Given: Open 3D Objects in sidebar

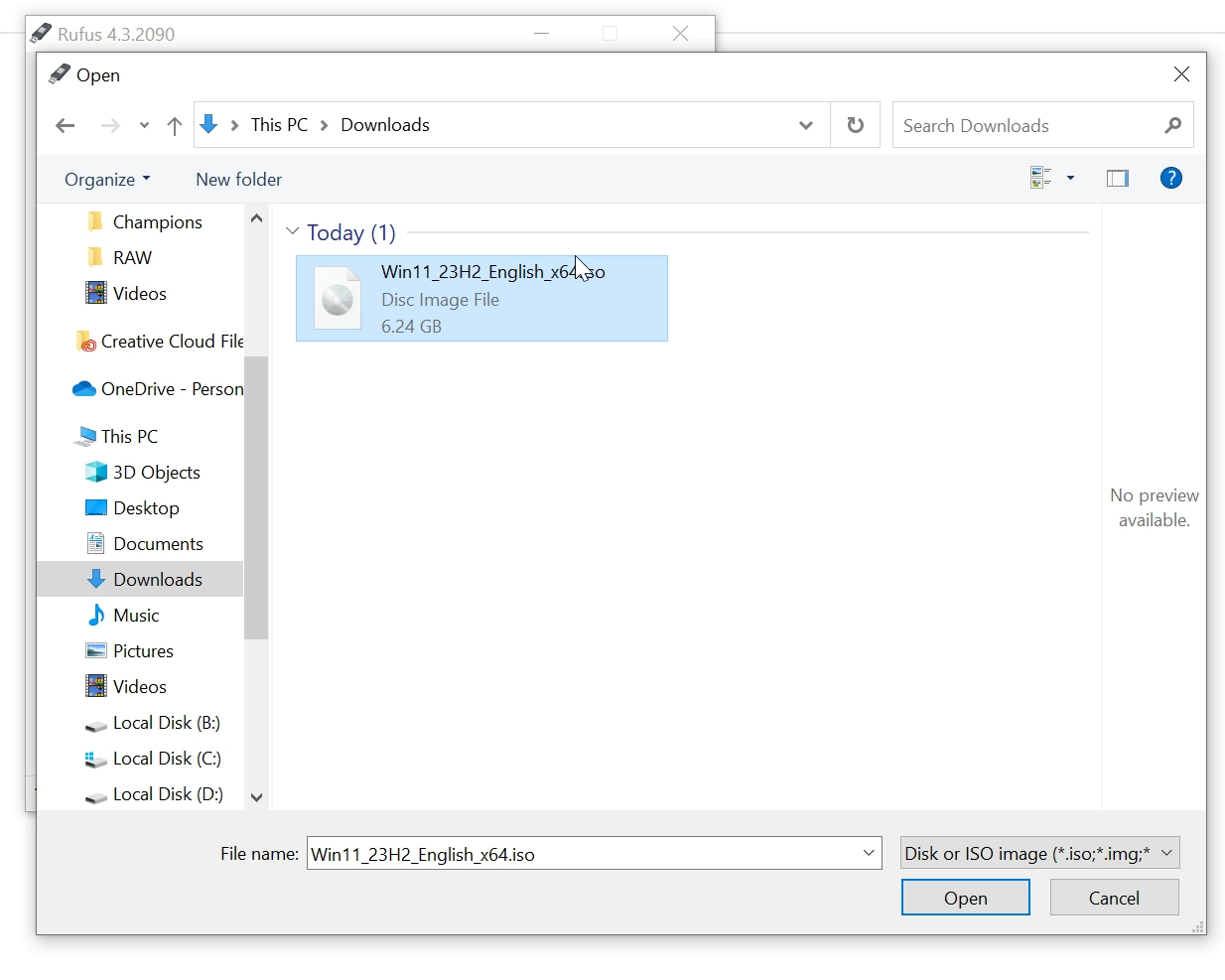Looking at the screenshot, I should pyautogui.click(x=143, y=473).
